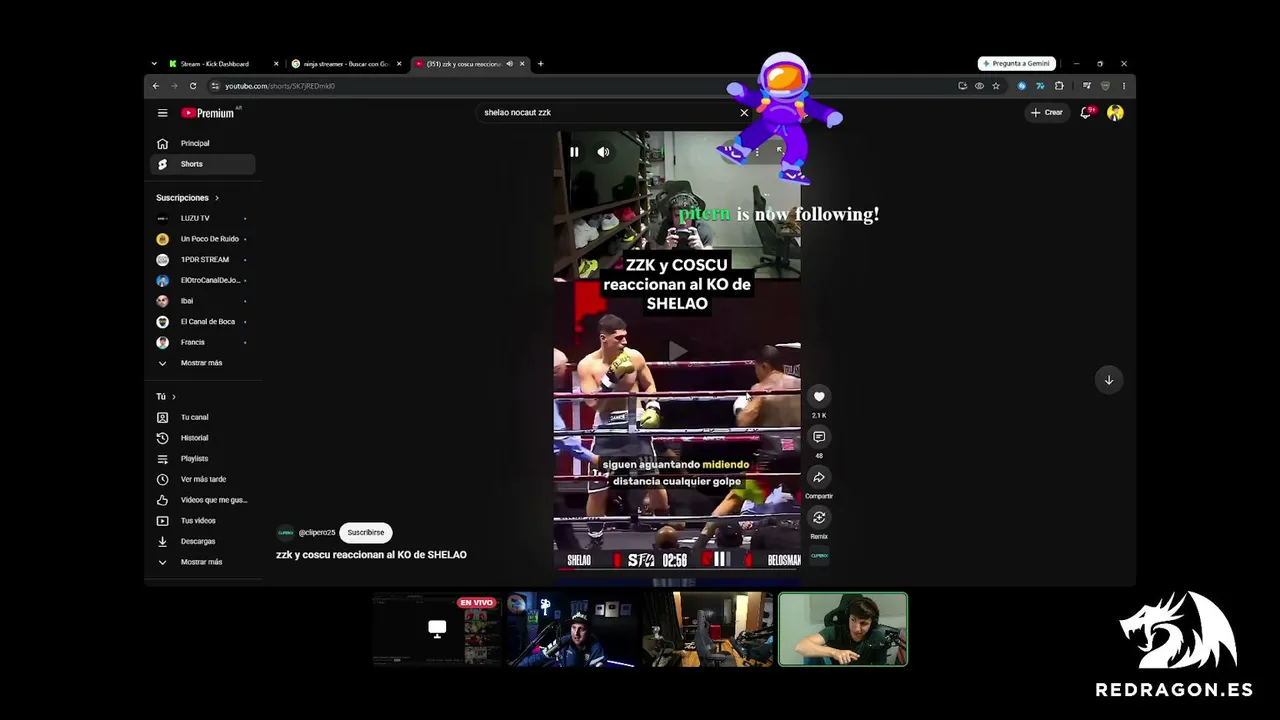Select the green-bordered webcam thumbnail
This screenshot has width=1280, height=720.
click(843, 629)
